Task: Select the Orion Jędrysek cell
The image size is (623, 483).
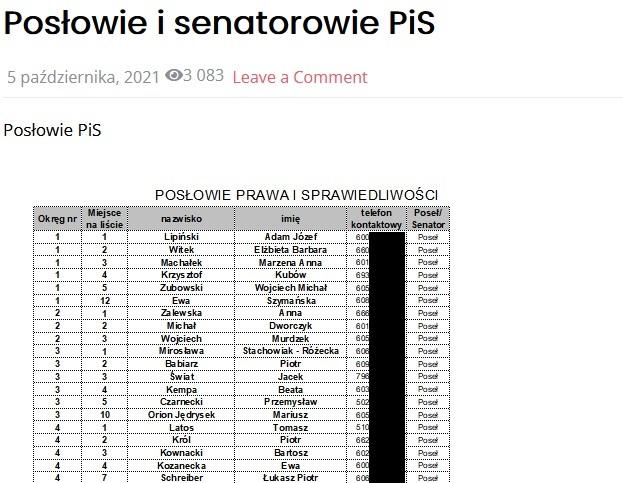Action: click(x=181, y=415)
